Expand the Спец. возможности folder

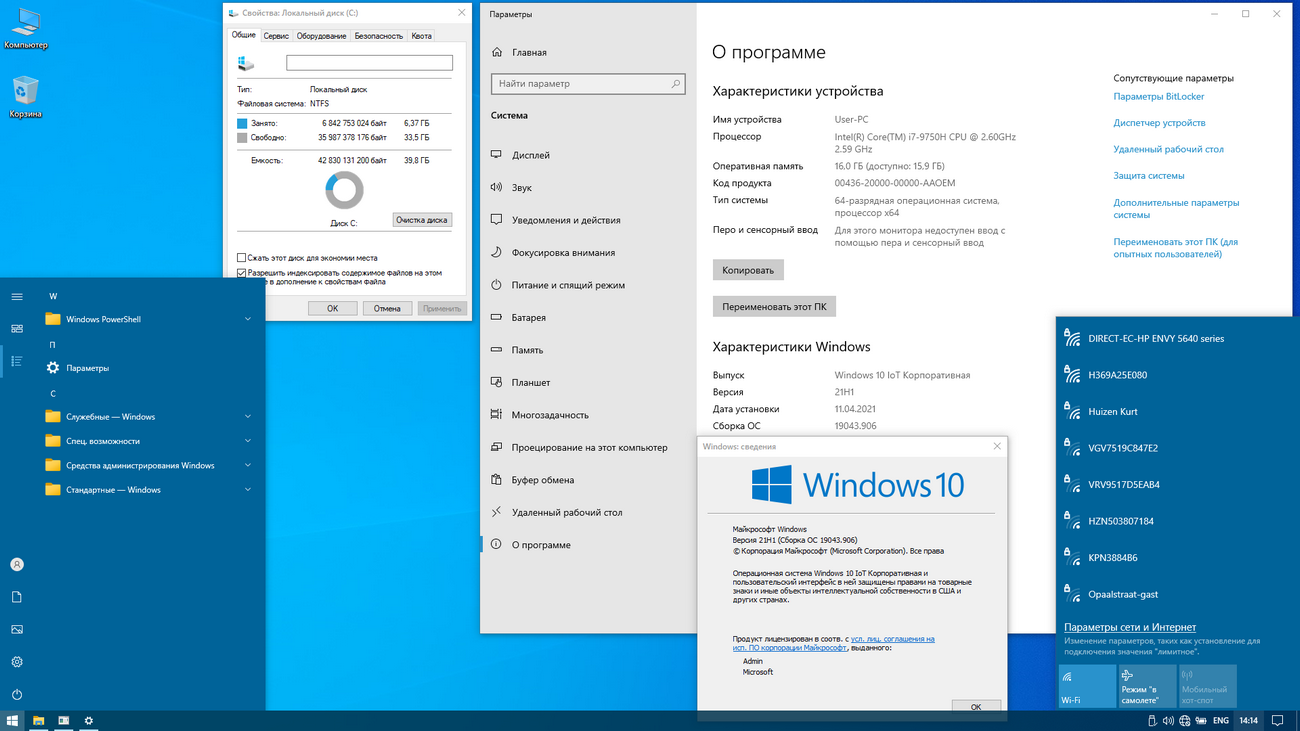point(149,441)
